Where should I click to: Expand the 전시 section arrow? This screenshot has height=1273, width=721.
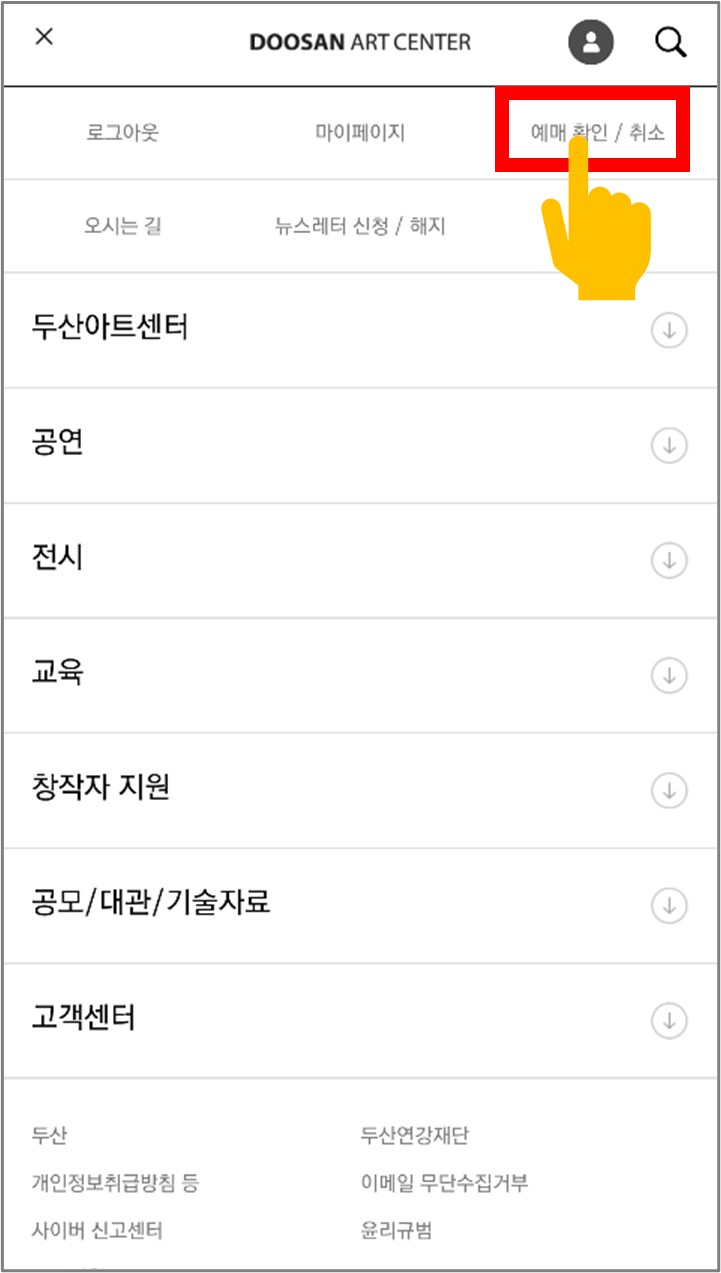[669, 560]
